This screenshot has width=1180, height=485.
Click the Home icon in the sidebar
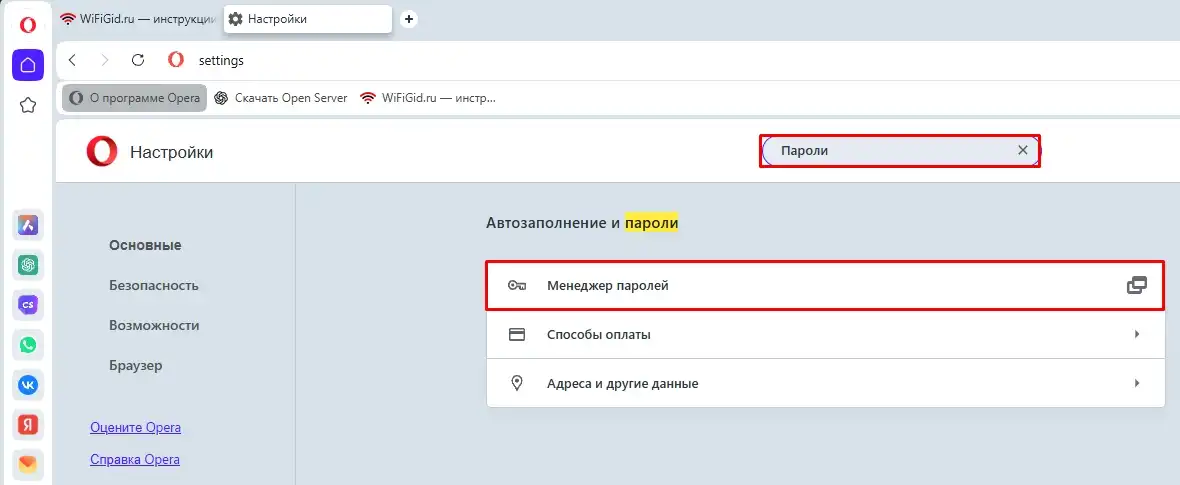click(x=28, y=65)
